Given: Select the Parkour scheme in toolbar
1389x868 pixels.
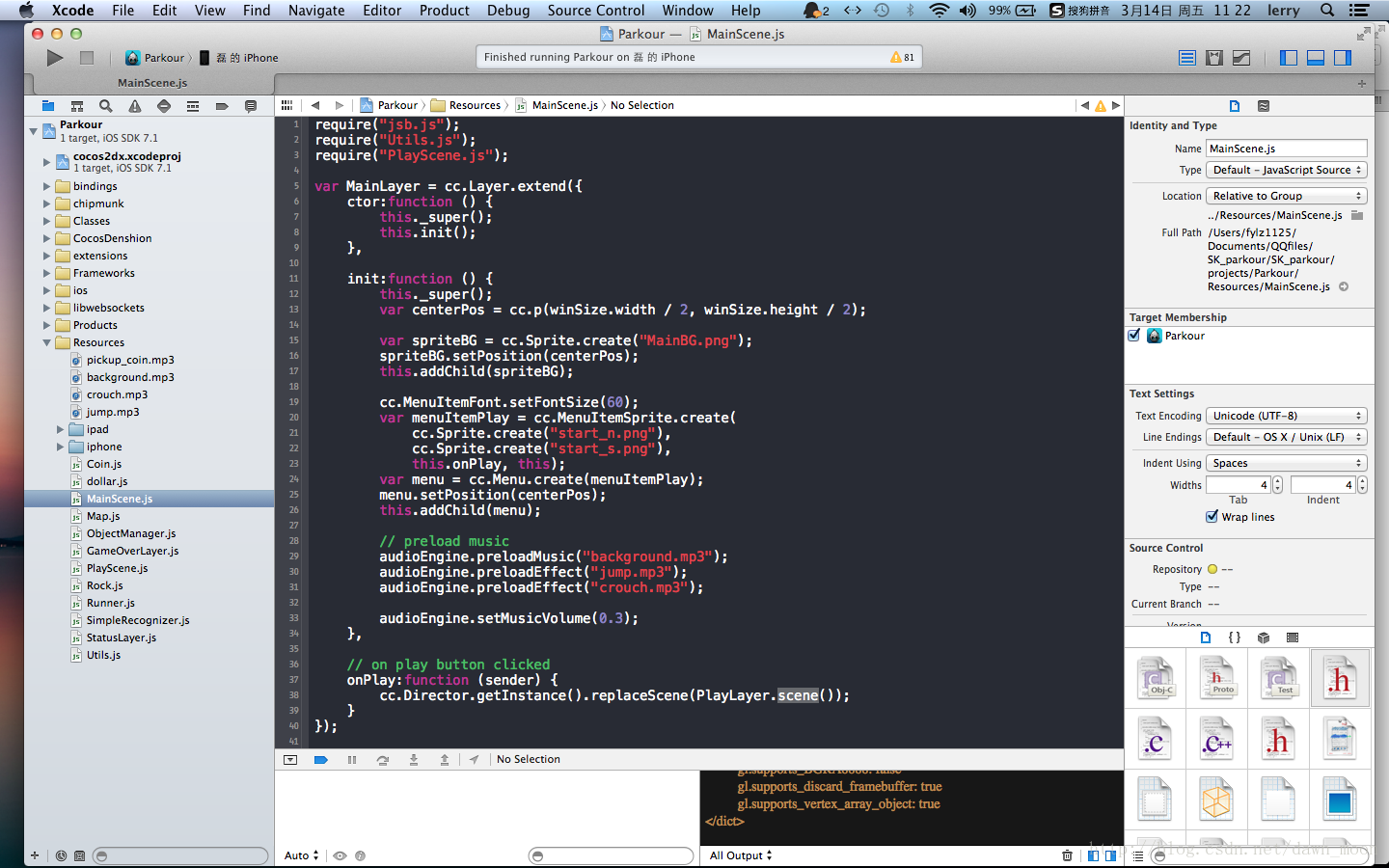Looking at the screenshot, I should (155, 58).
